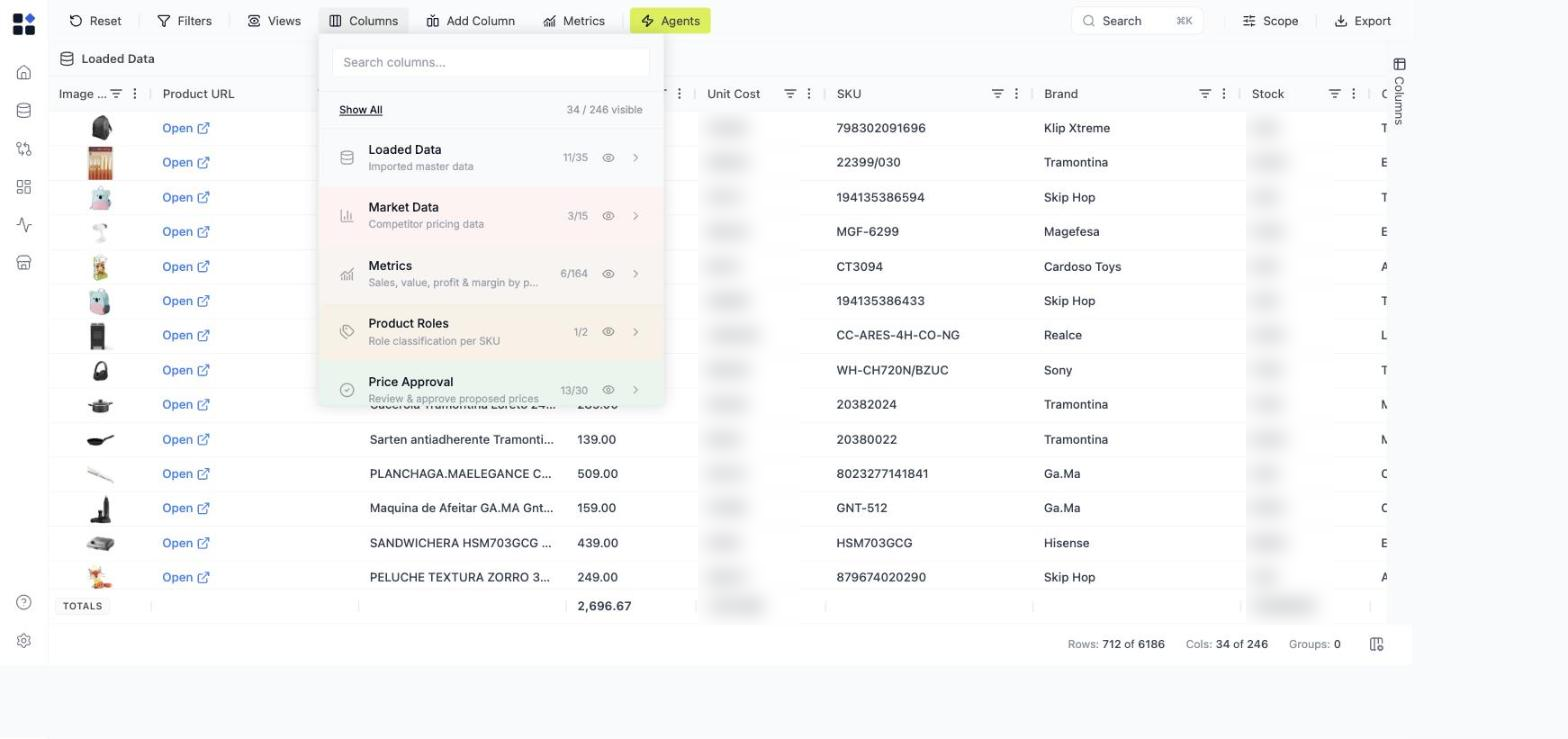The image size is (1568, 739).
Task: Click Show All in the columns panel
Action: (360, 110)
